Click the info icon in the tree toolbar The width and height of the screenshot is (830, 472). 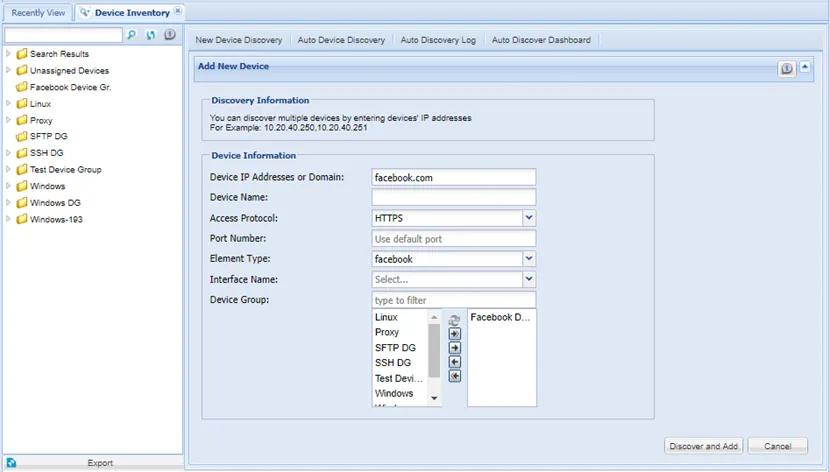pos(170,34)
